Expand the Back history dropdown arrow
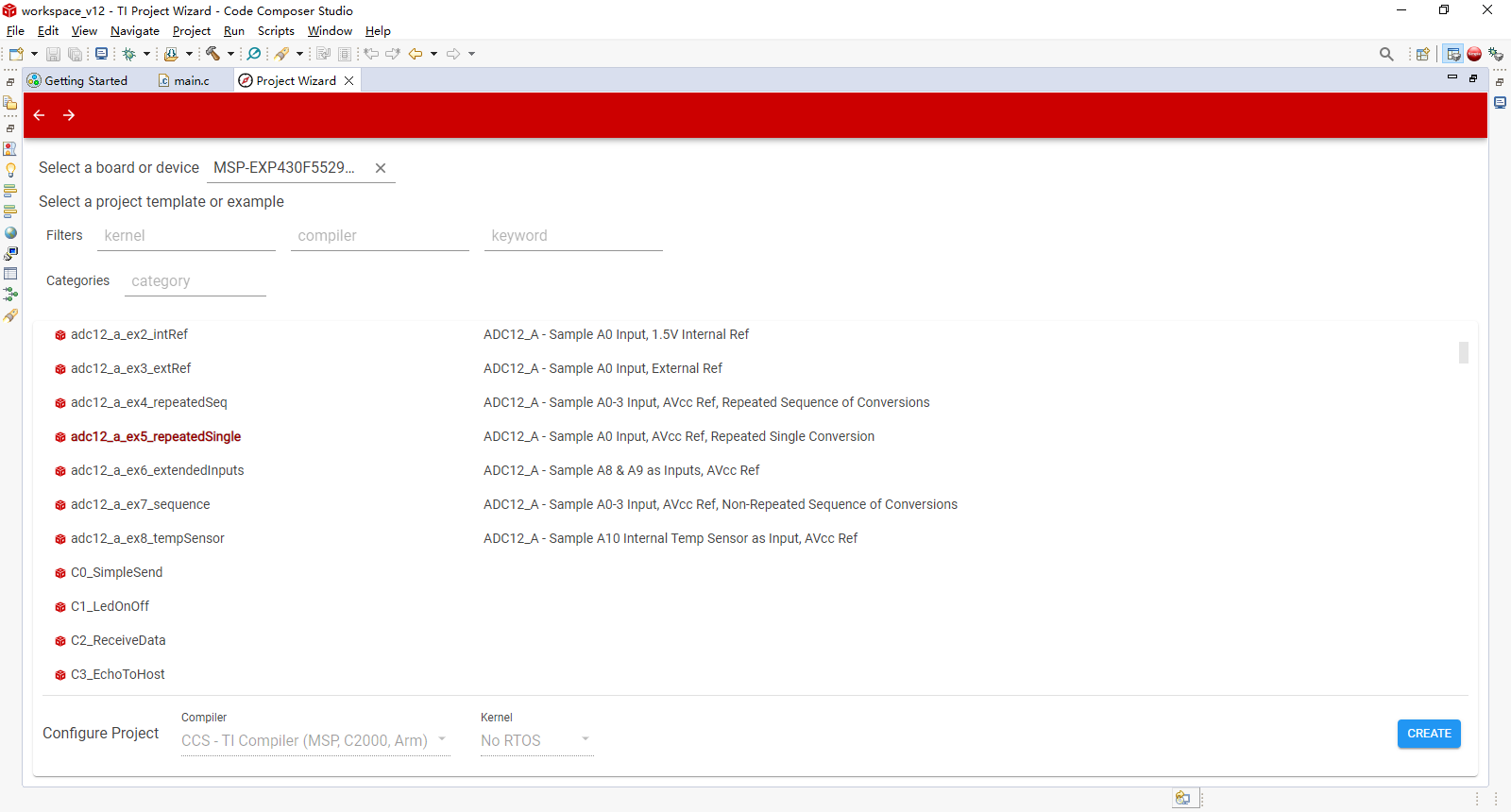Viewport: 1511px width, 812px height. 434,54
